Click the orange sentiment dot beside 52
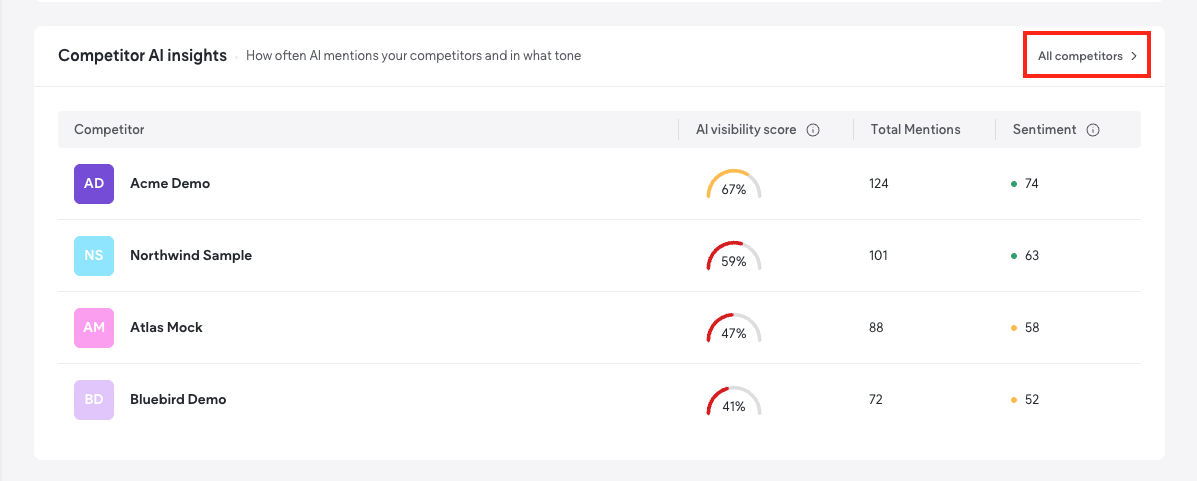1197x481 pixels. 1014,400
